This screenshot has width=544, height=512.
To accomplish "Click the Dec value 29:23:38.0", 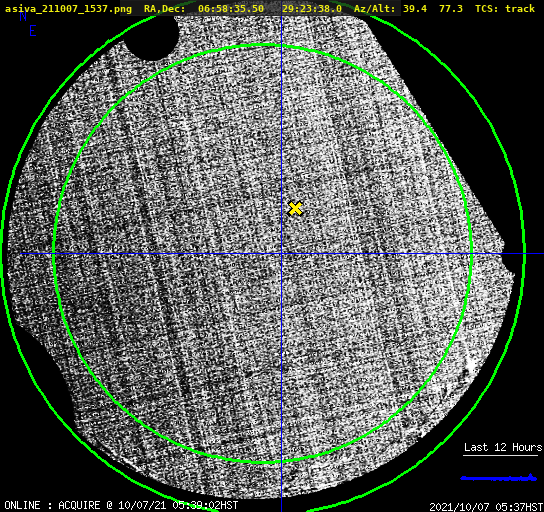I will (312, 8).
